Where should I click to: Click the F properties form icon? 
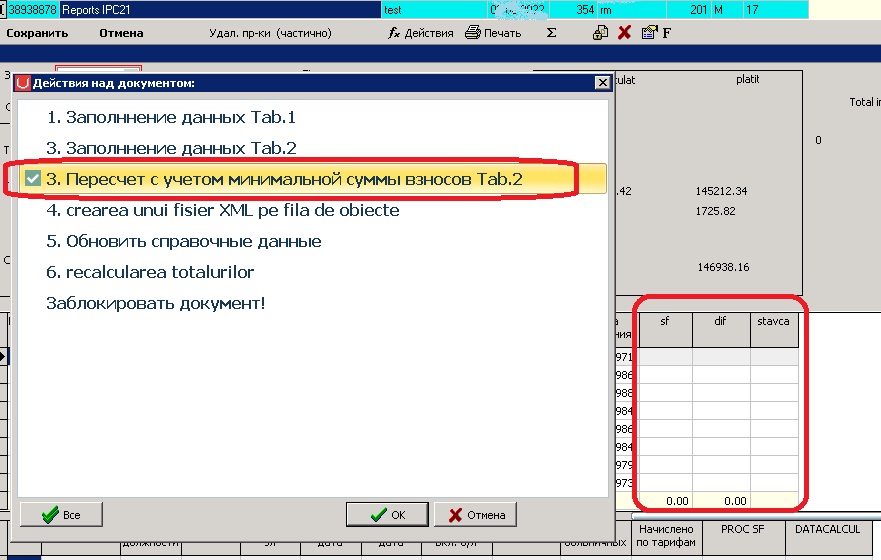(656, 33)
